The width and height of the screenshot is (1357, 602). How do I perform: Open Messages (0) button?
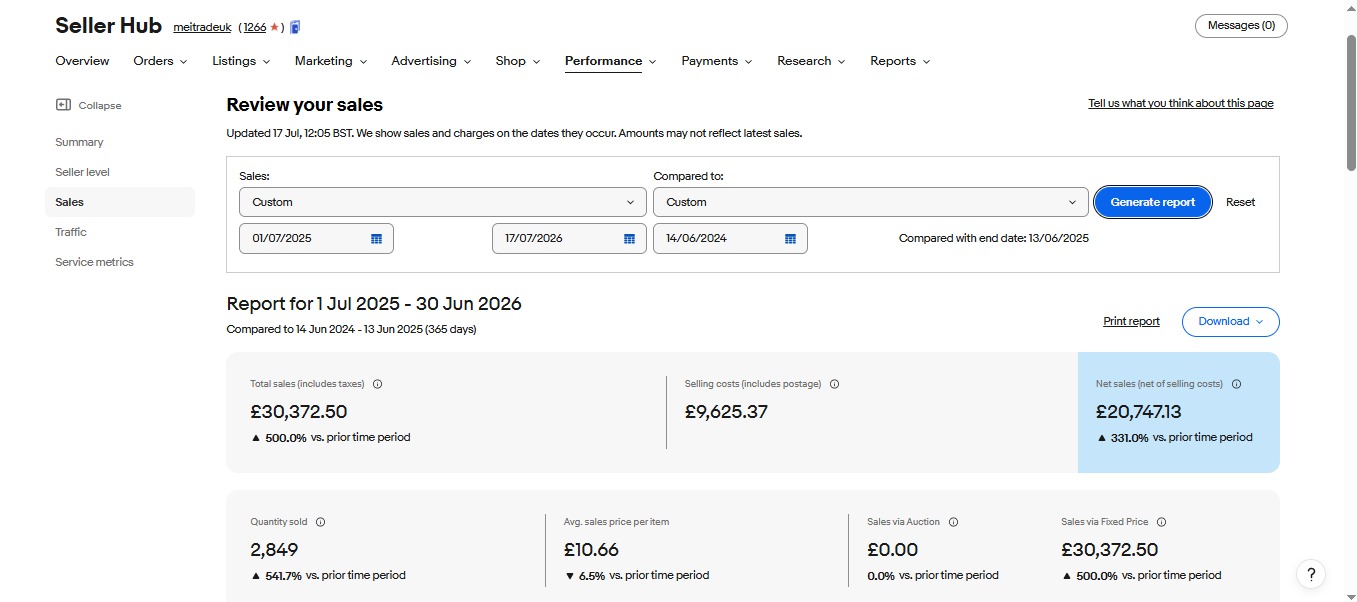click(x=1241, y=26)
